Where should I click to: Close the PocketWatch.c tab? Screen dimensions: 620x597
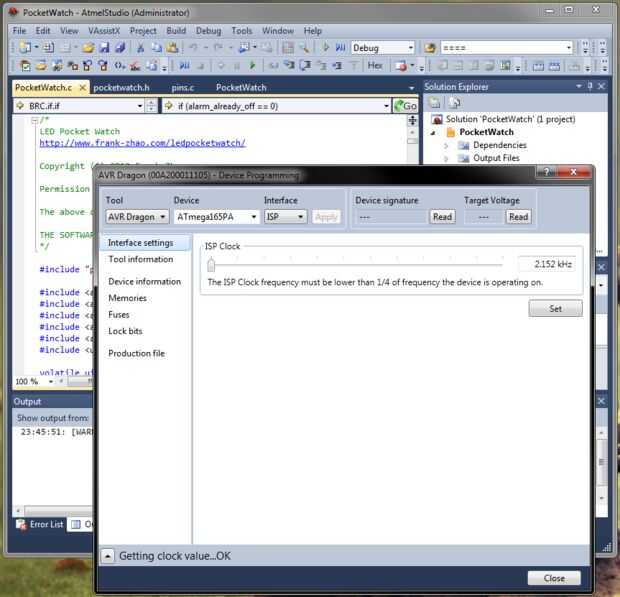click(x=82, y=87)
